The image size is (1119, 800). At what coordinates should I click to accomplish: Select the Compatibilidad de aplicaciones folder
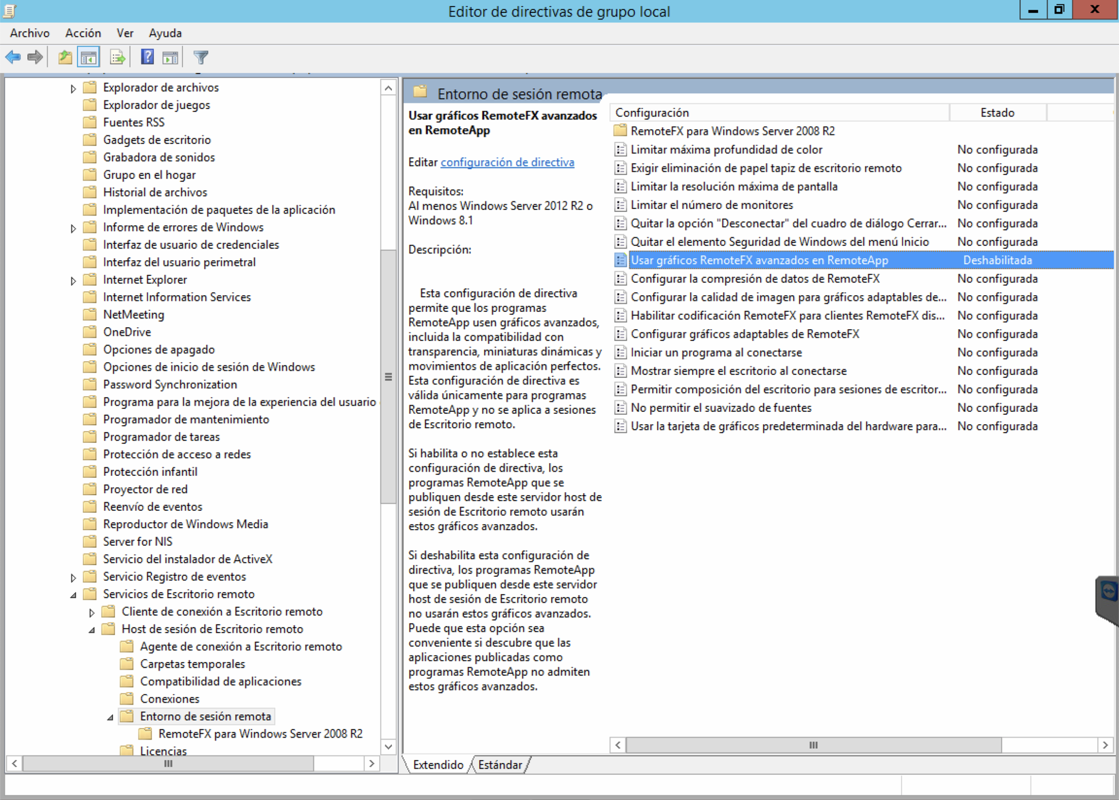[221, 682]
